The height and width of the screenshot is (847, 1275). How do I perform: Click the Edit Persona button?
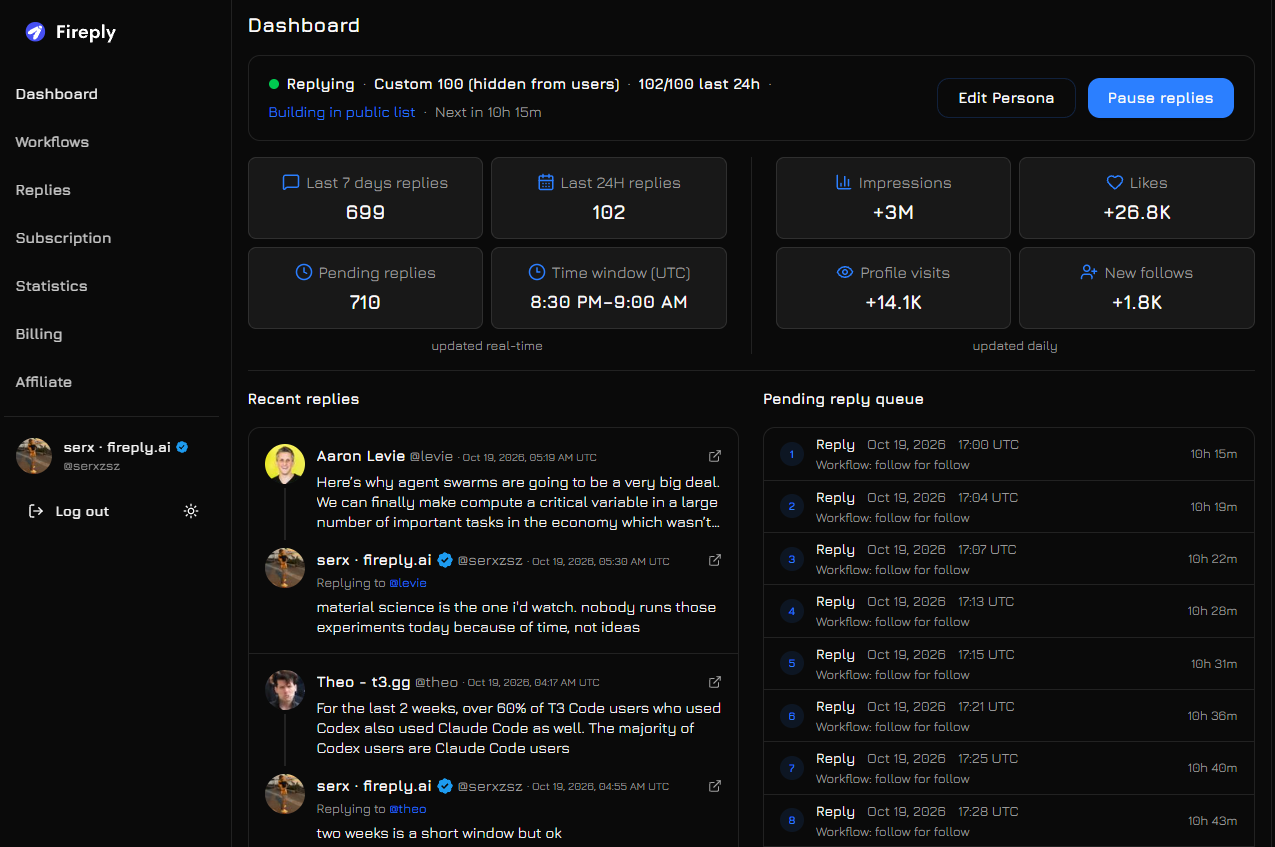coord(1006,98)
